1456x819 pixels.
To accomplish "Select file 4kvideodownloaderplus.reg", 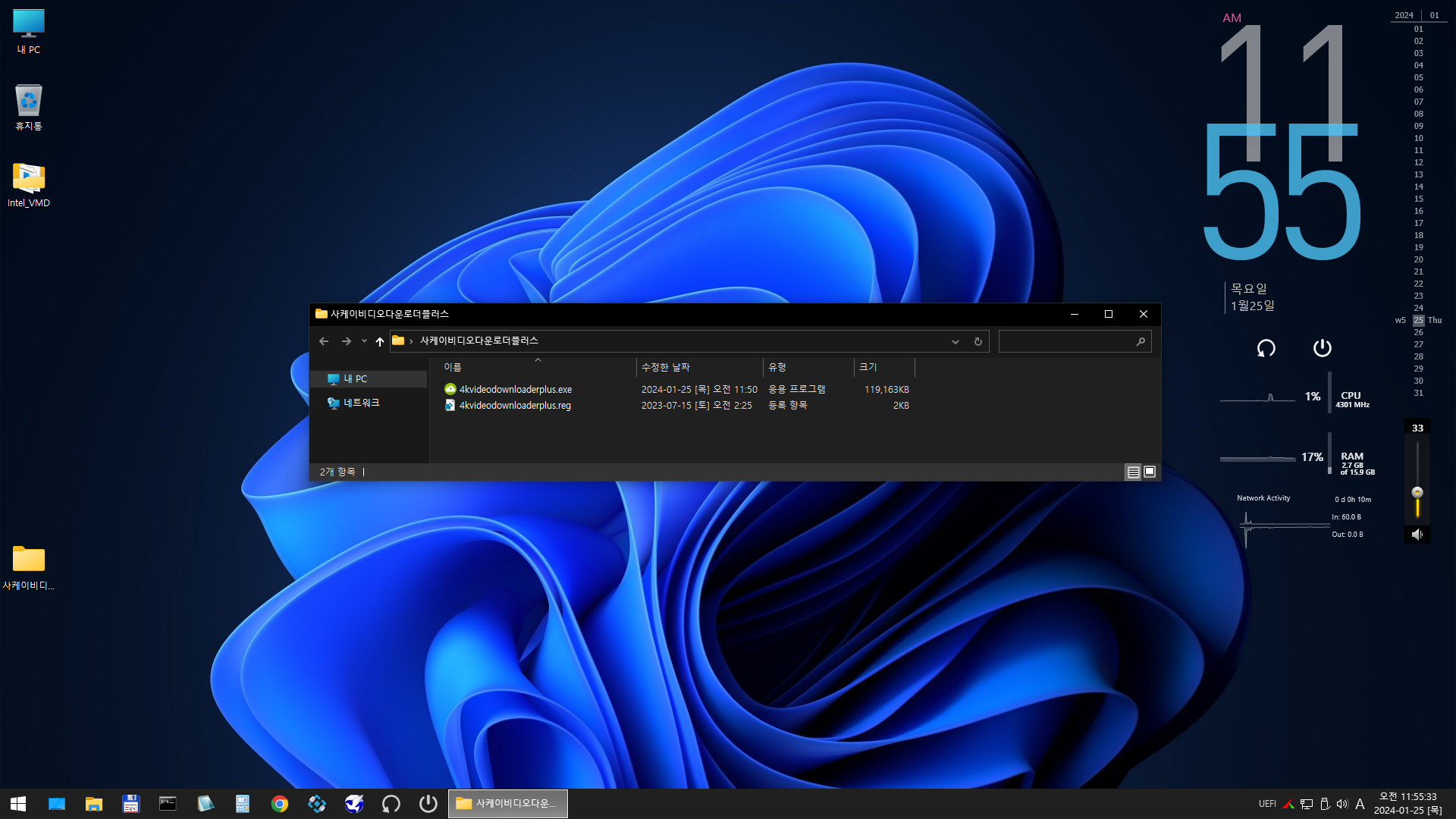I will 515,406.
